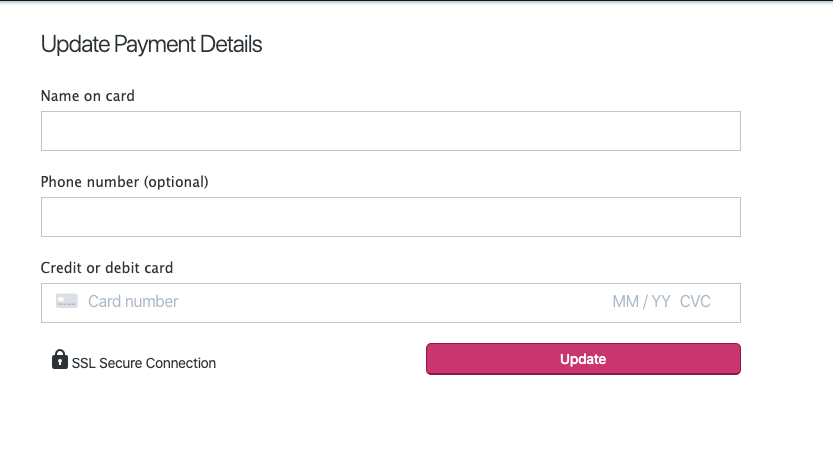The width and height of the screenshot is (833, 474).
Task: Click the credit card icon in card field
Action: coord(67,301)
